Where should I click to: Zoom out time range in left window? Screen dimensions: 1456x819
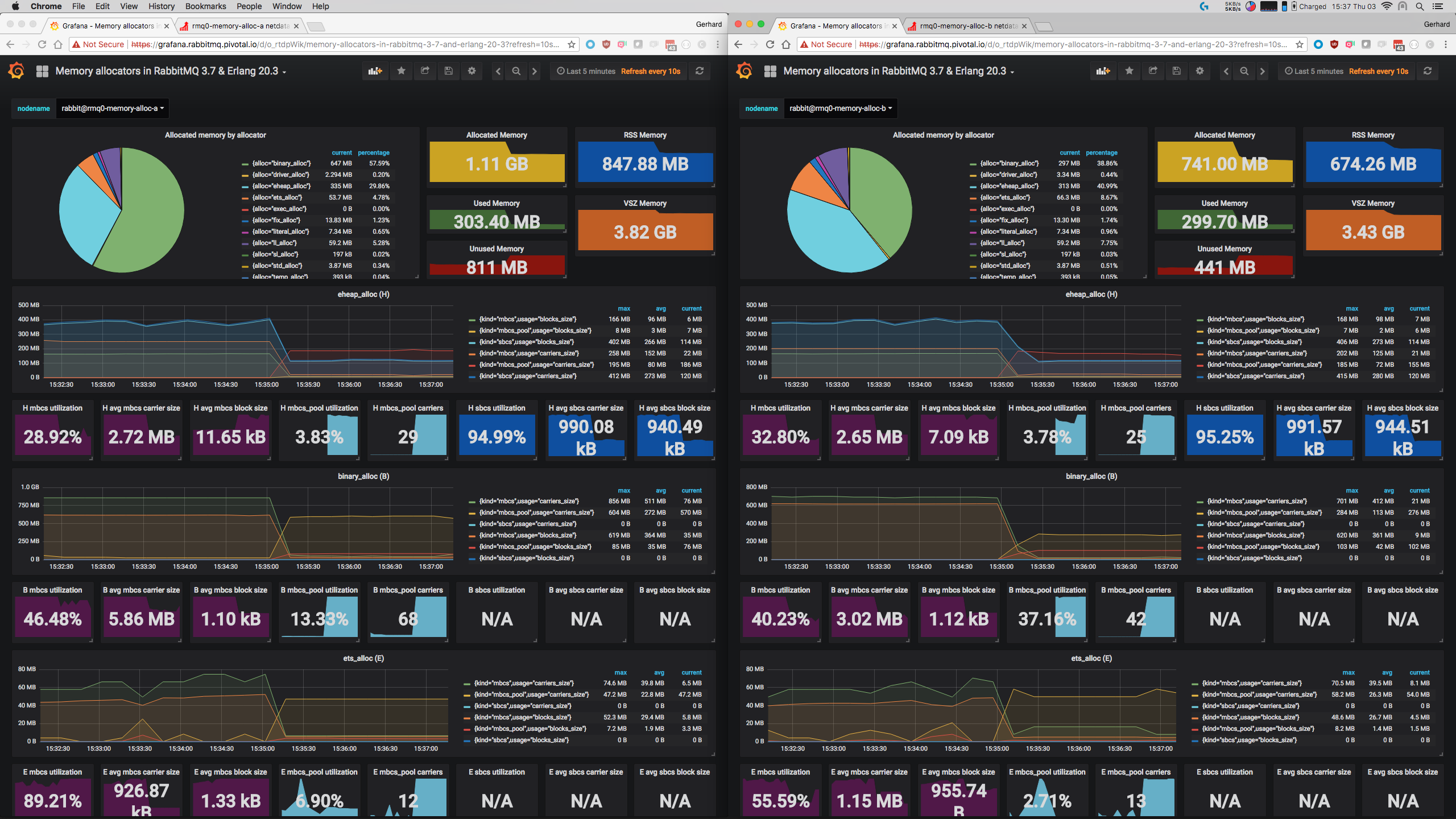click(516, 71)
